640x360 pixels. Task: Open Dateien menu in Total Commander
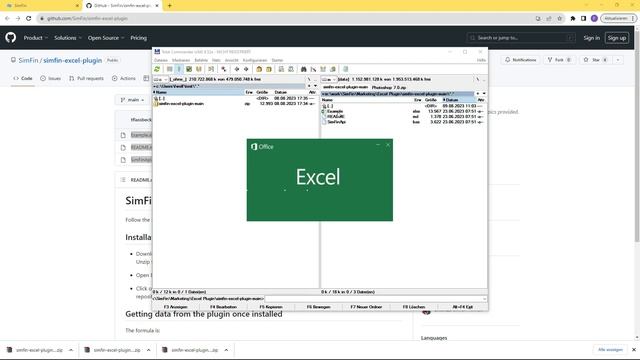[161, 60]
